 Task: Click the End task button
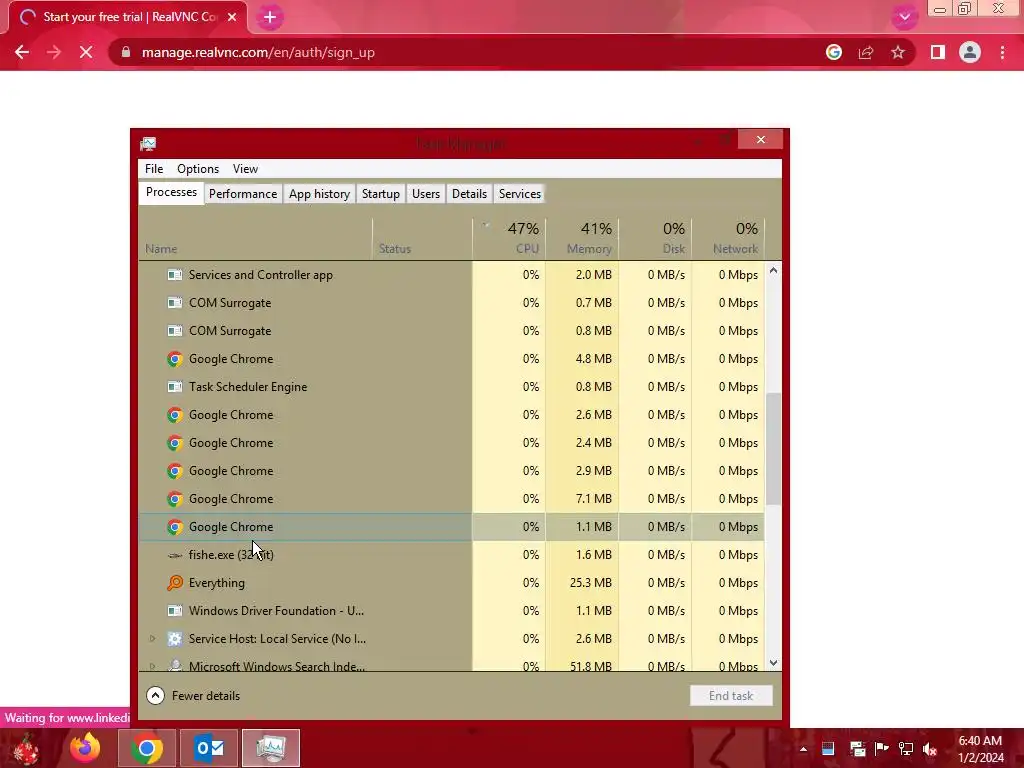click(731, 696)
